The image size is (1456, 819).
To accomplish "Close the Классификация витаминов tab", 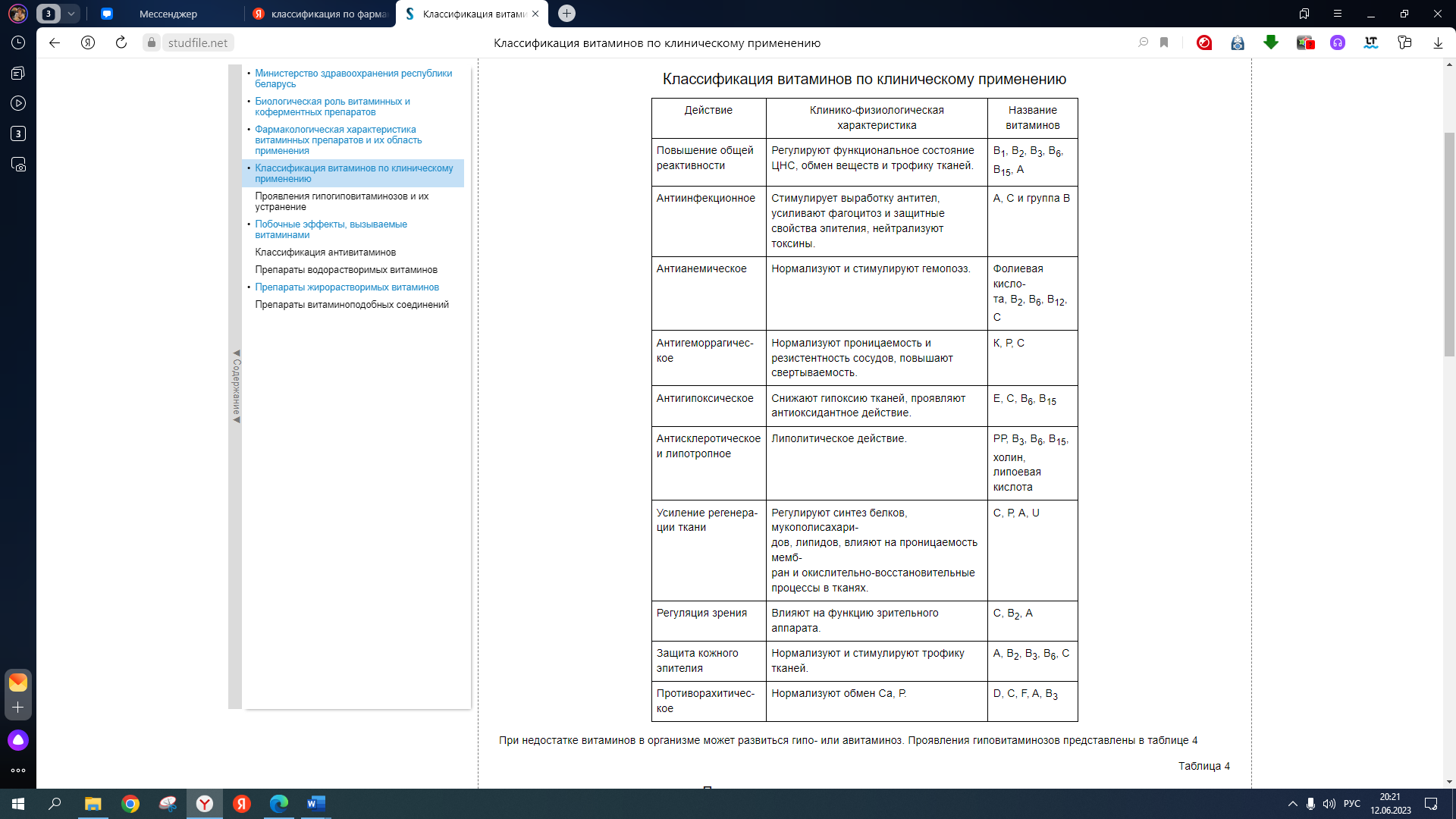I will [x=535, y=14].
